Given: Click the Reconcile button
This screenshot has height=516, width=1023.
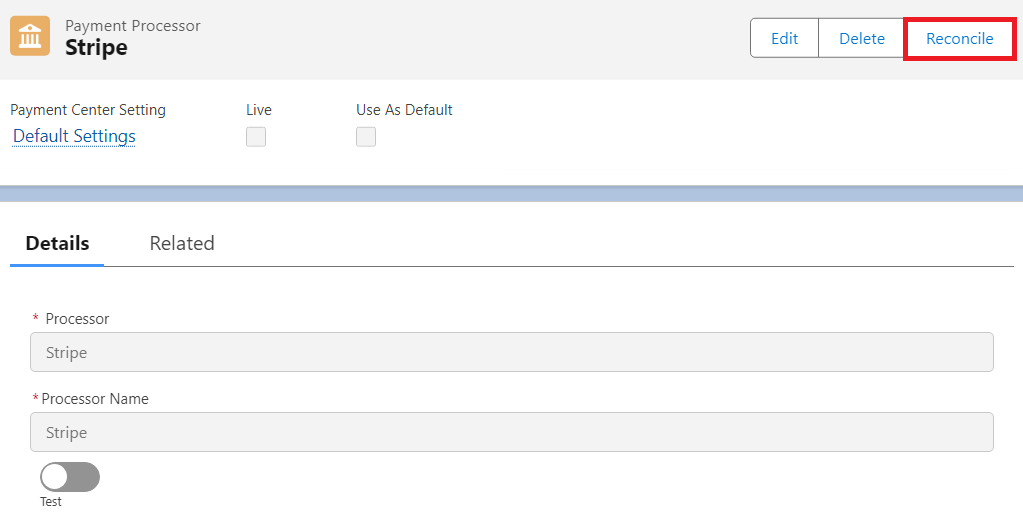Looking at the screenshot, I should click(x=959, y=39).
